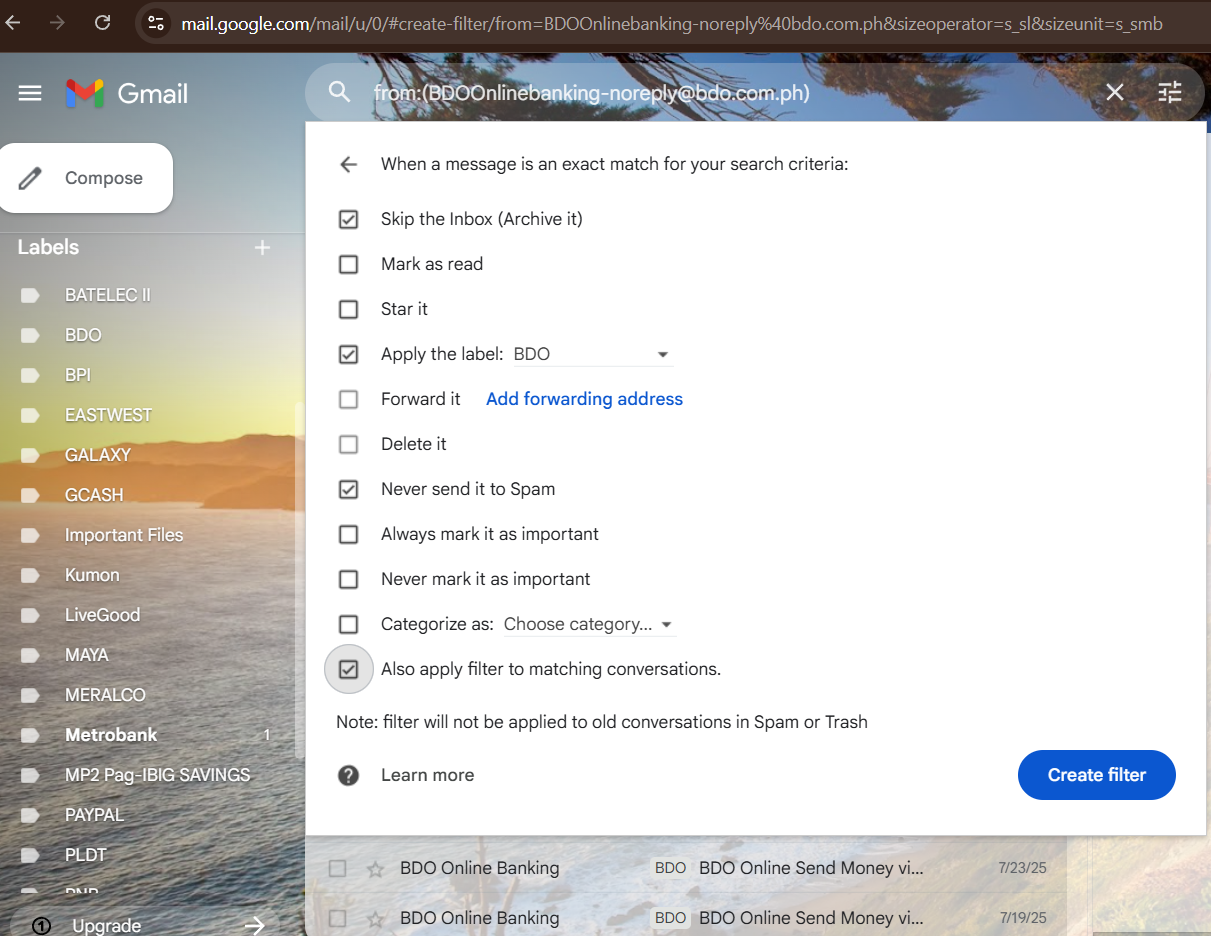Viewport: 1211px width, 936px height.
Task: Open the site information icon in address bar
Action: [x=154, y=23]
